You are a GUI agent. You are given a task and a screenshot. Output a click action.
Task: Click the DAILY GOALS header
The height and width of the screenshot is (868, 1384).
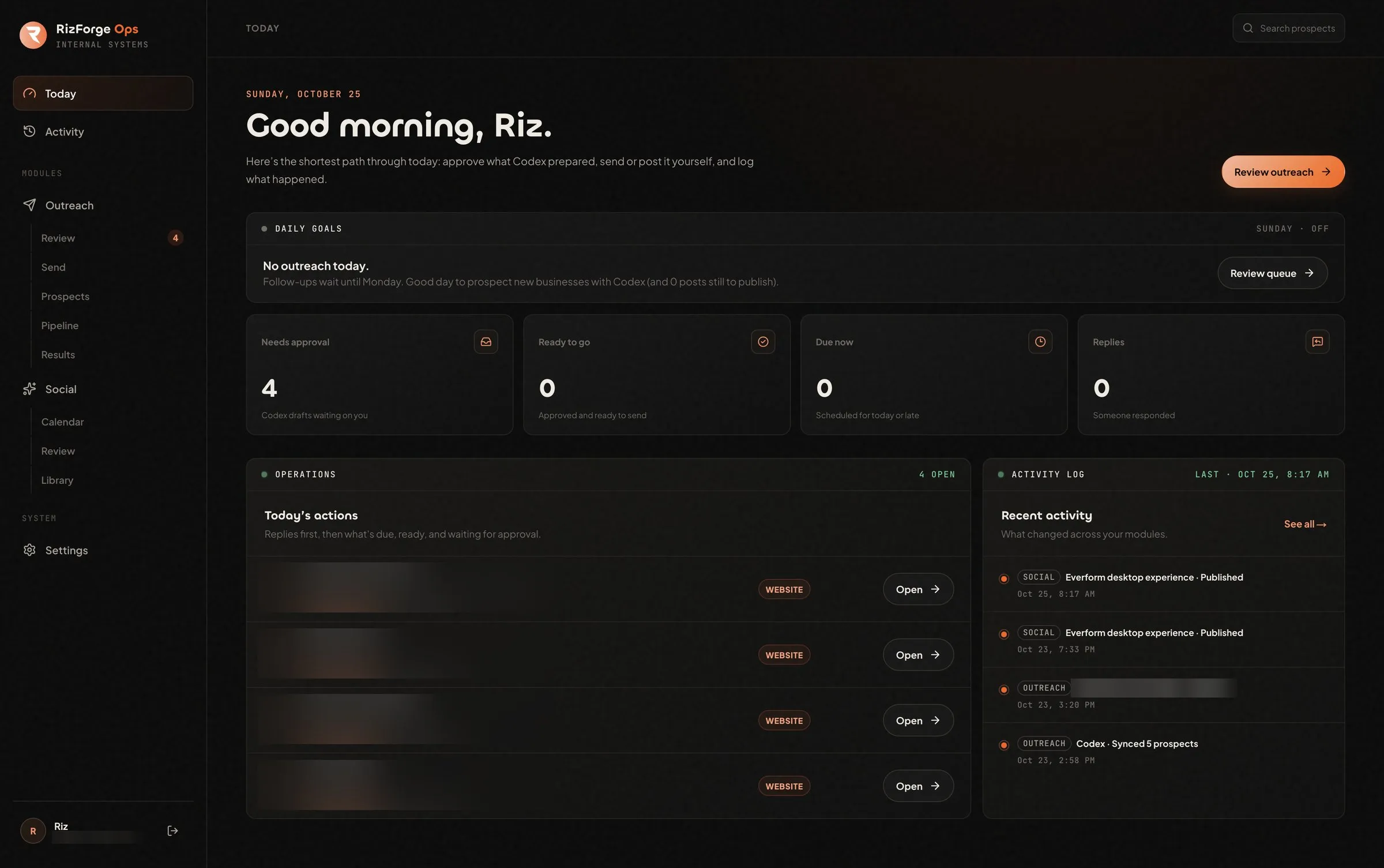click(309, 229)
